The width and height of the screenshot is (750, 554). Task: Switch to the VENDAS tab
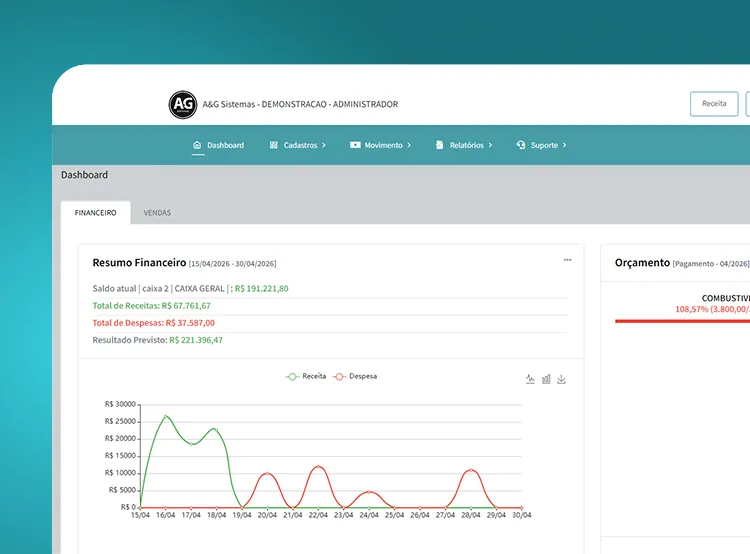pyautogui.click(x=157, y=212)
